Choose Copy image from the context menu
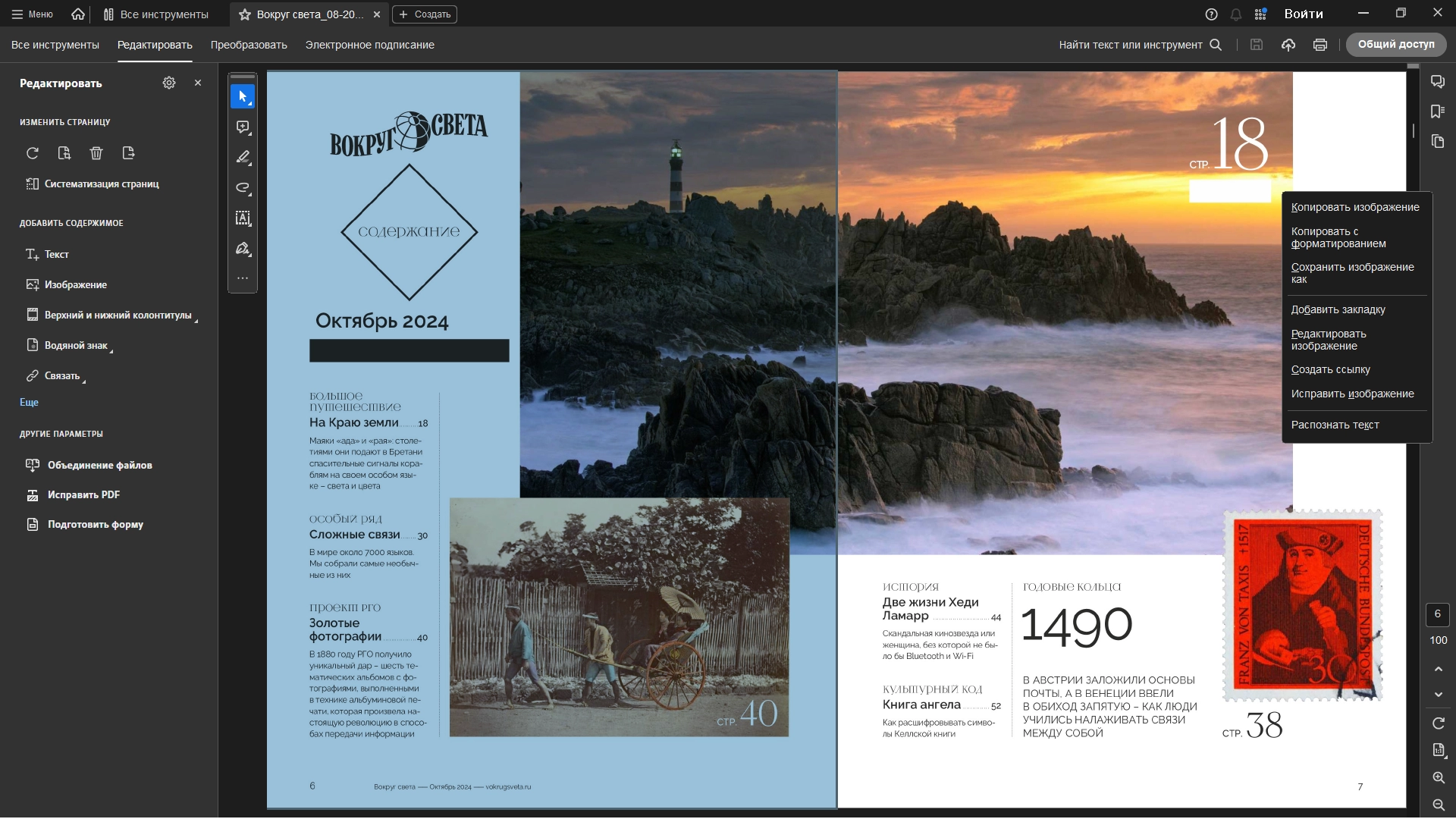This screenshot has width=1456, height=819. (1354, 207)
